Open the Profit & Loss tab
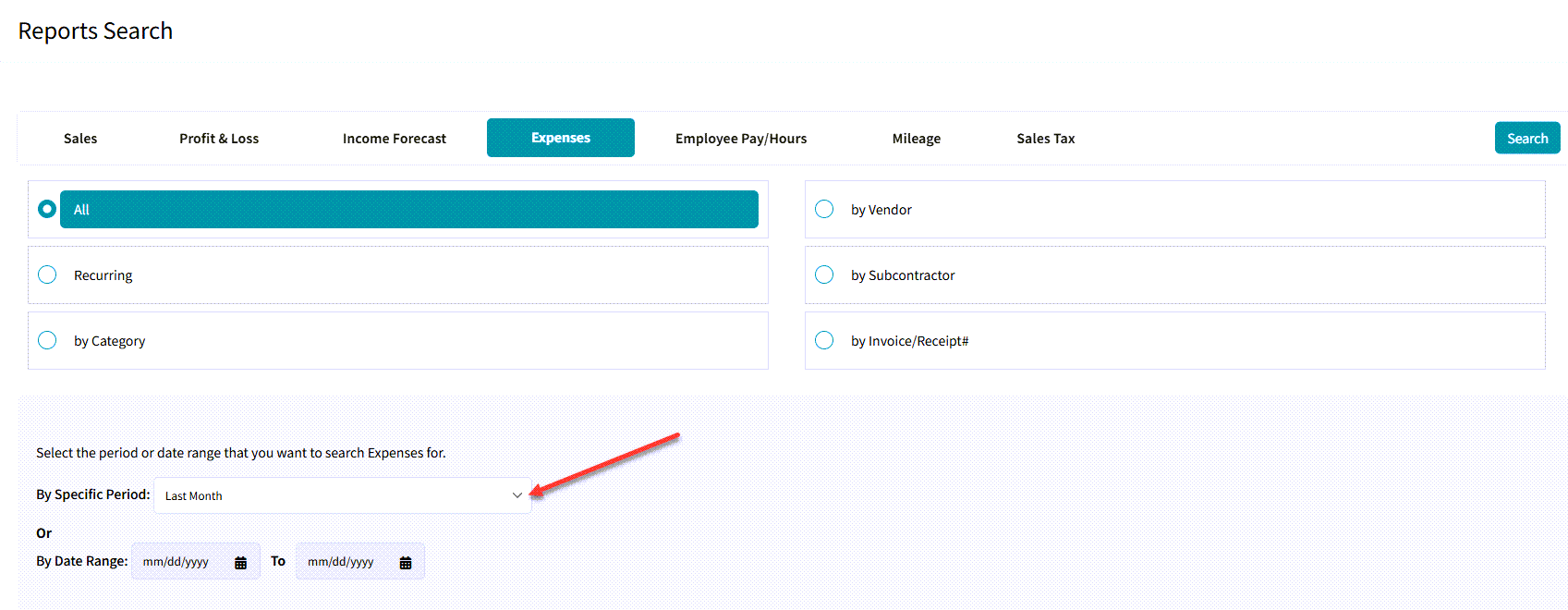Screen dimensions: 1568x610 (219, 139)
